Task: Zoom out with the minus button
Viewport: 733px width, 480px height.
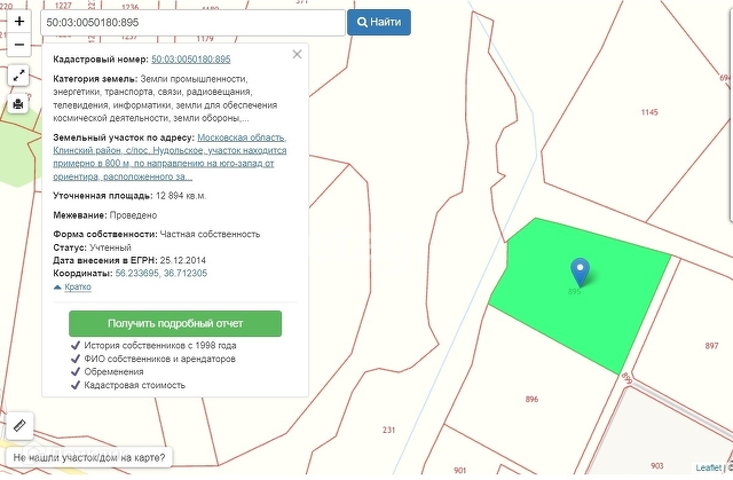Action: point(19,45)
